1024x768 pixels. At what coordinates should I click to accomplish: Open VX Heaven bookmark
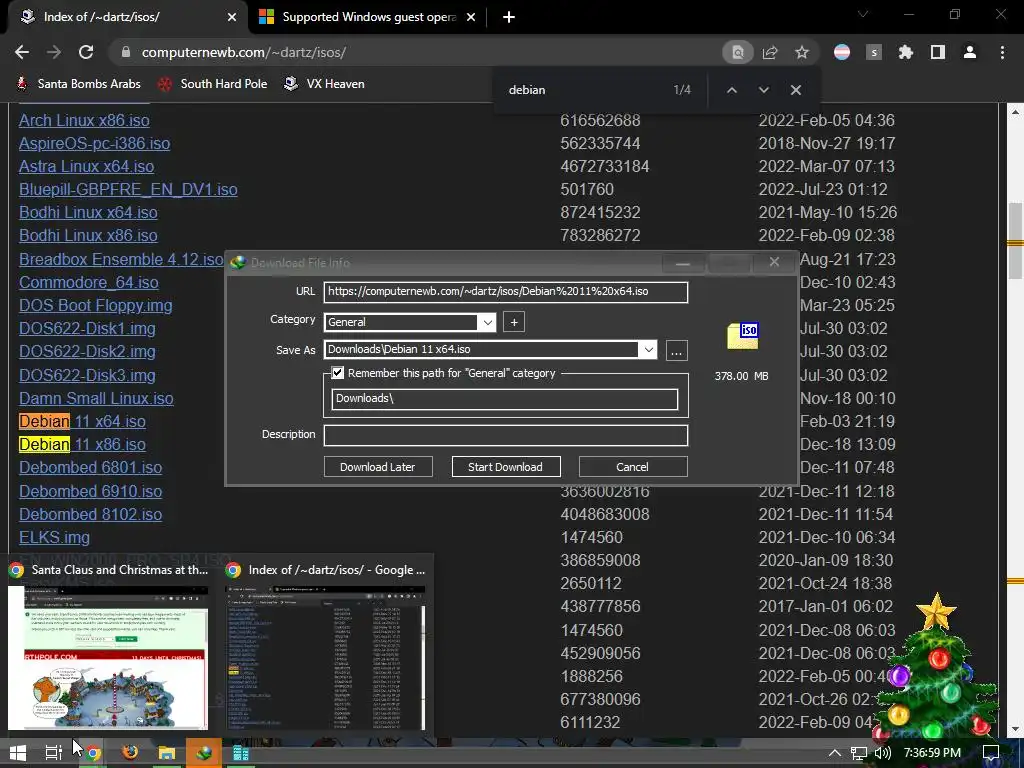tap(325, 84)
